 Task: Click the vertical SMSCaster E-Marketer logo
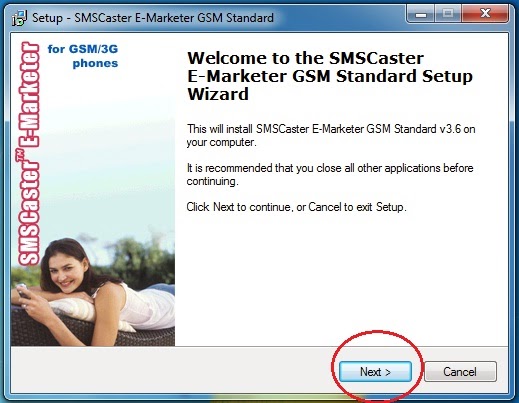click(29, 153)
